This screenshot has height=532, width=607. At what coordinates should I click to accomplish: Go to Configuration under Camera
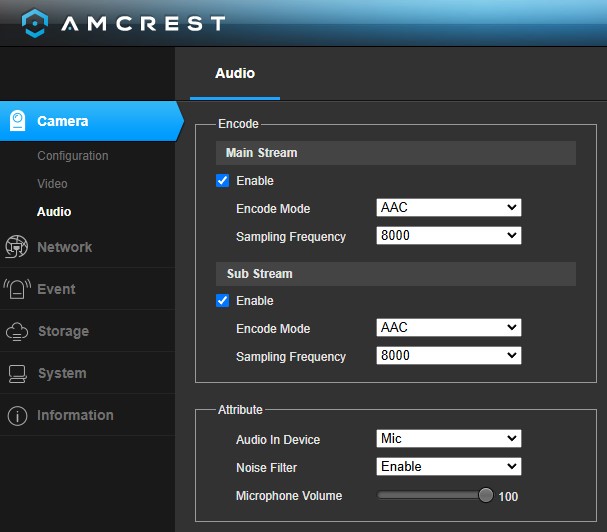tap(73, 156)
